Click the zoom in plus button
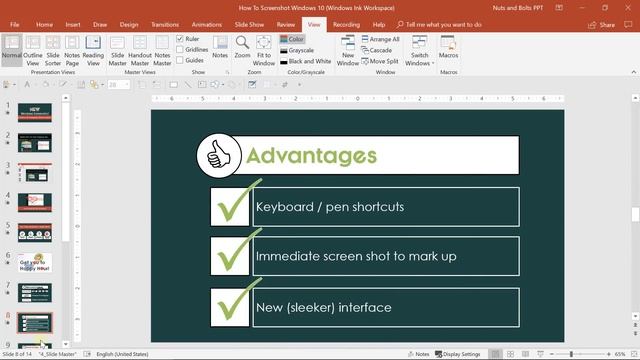This screenshot has height=360, width=640. point(609,354)
